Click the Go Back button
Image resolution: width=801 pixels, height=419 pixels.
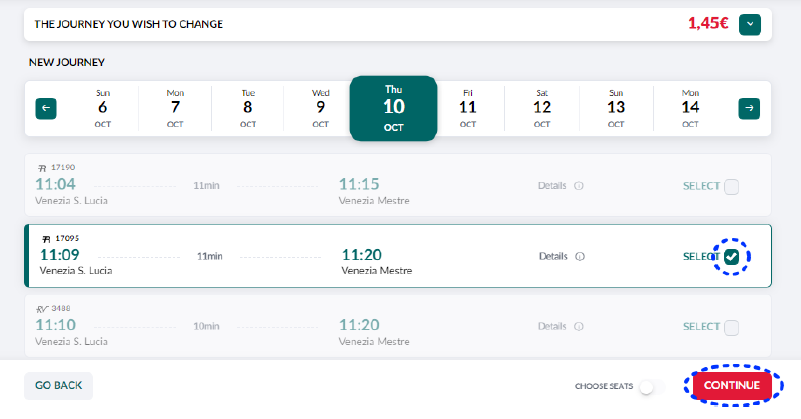58,386
